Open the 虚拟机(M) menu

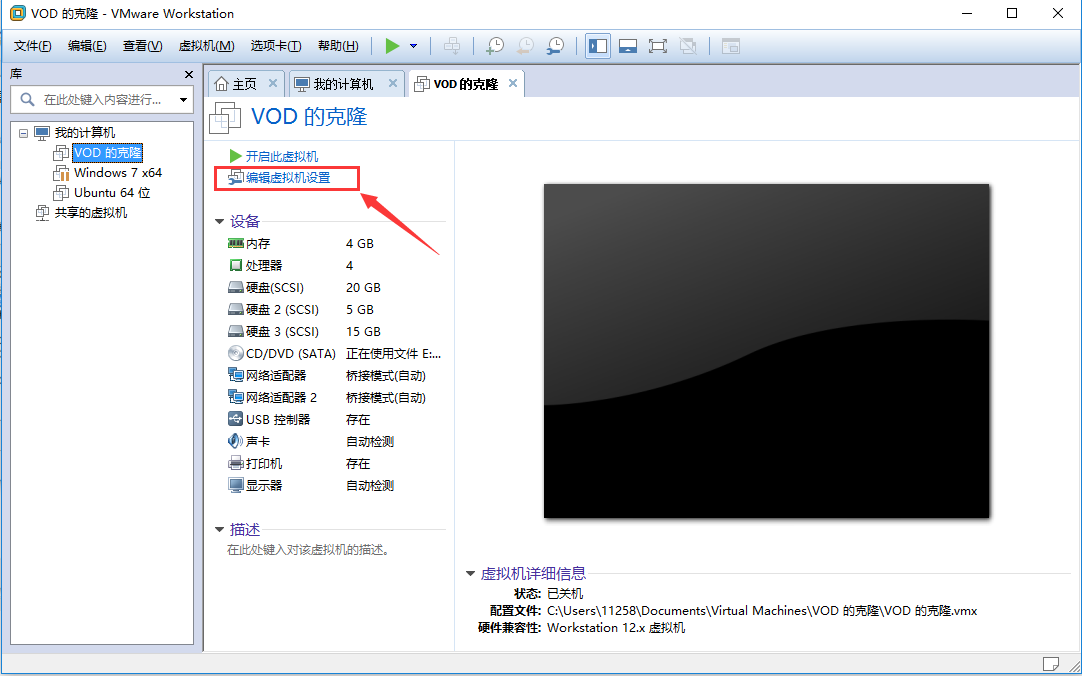(206, 46)
